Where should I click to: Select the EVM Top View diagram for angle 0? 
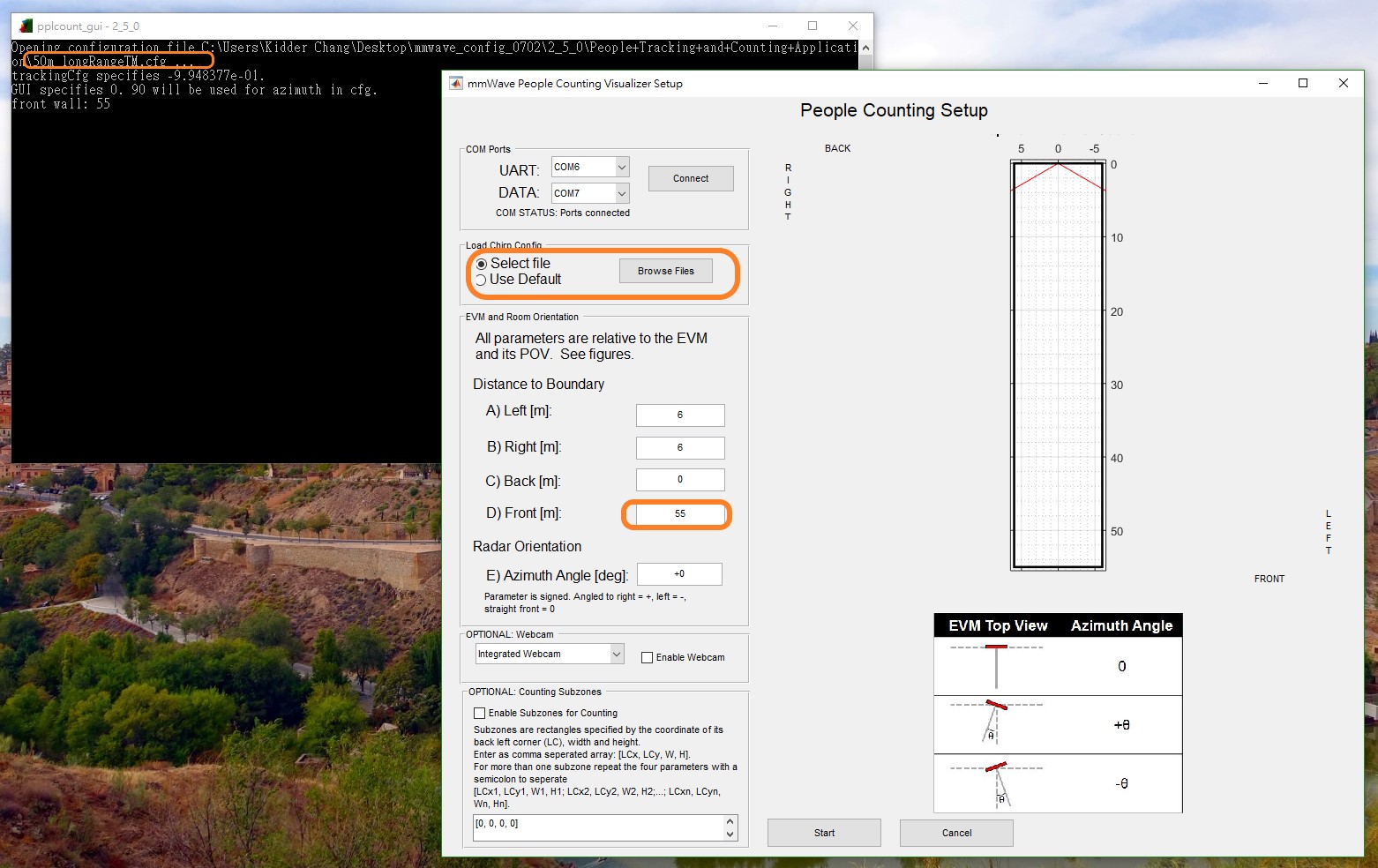(x=997, y=666)
